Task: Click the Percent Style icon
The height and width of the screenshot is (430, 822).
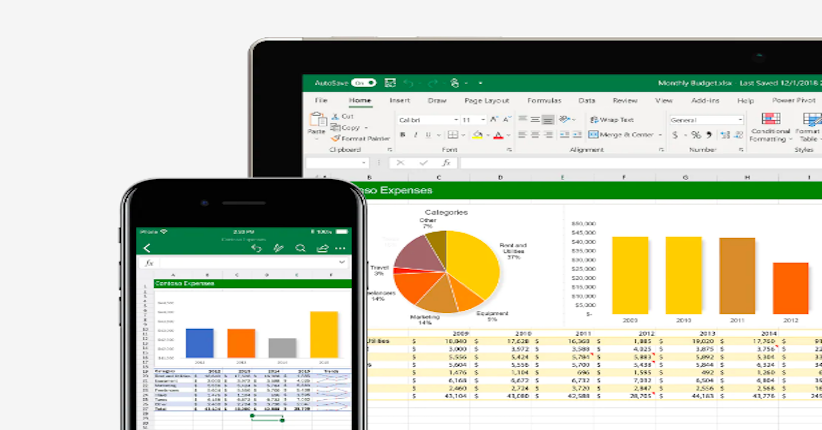Action: (x=696, y=135)
